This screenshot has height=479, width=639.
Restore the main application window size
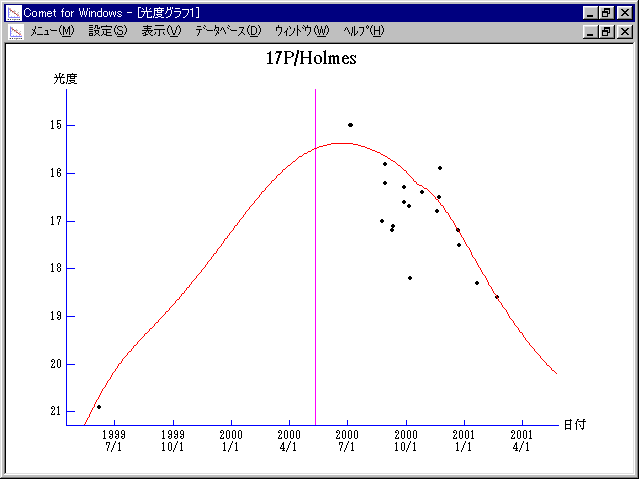607,13
